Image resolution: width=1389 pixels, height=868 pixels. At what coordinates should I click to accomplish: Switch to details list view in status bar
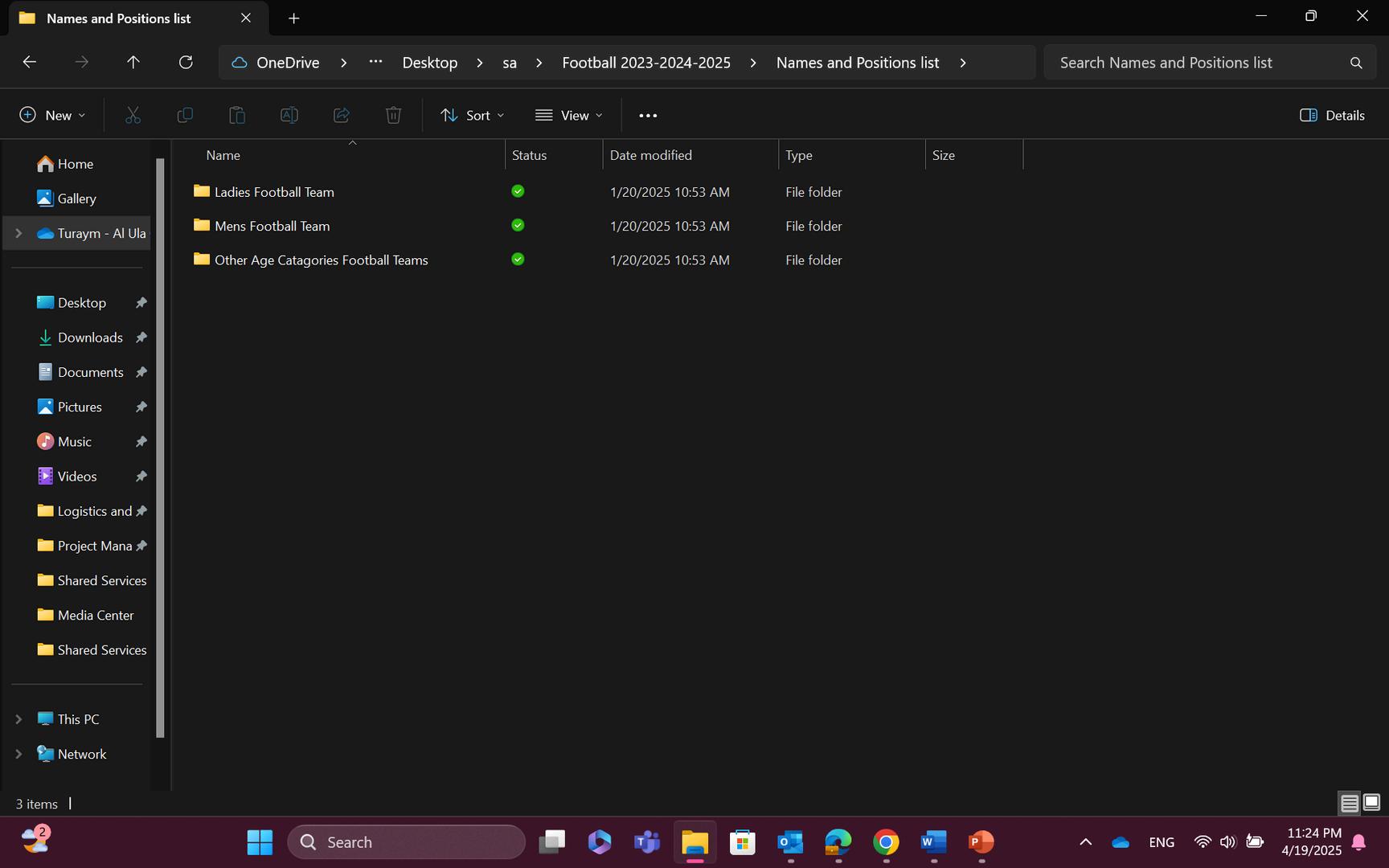(x=1350, y=802)
